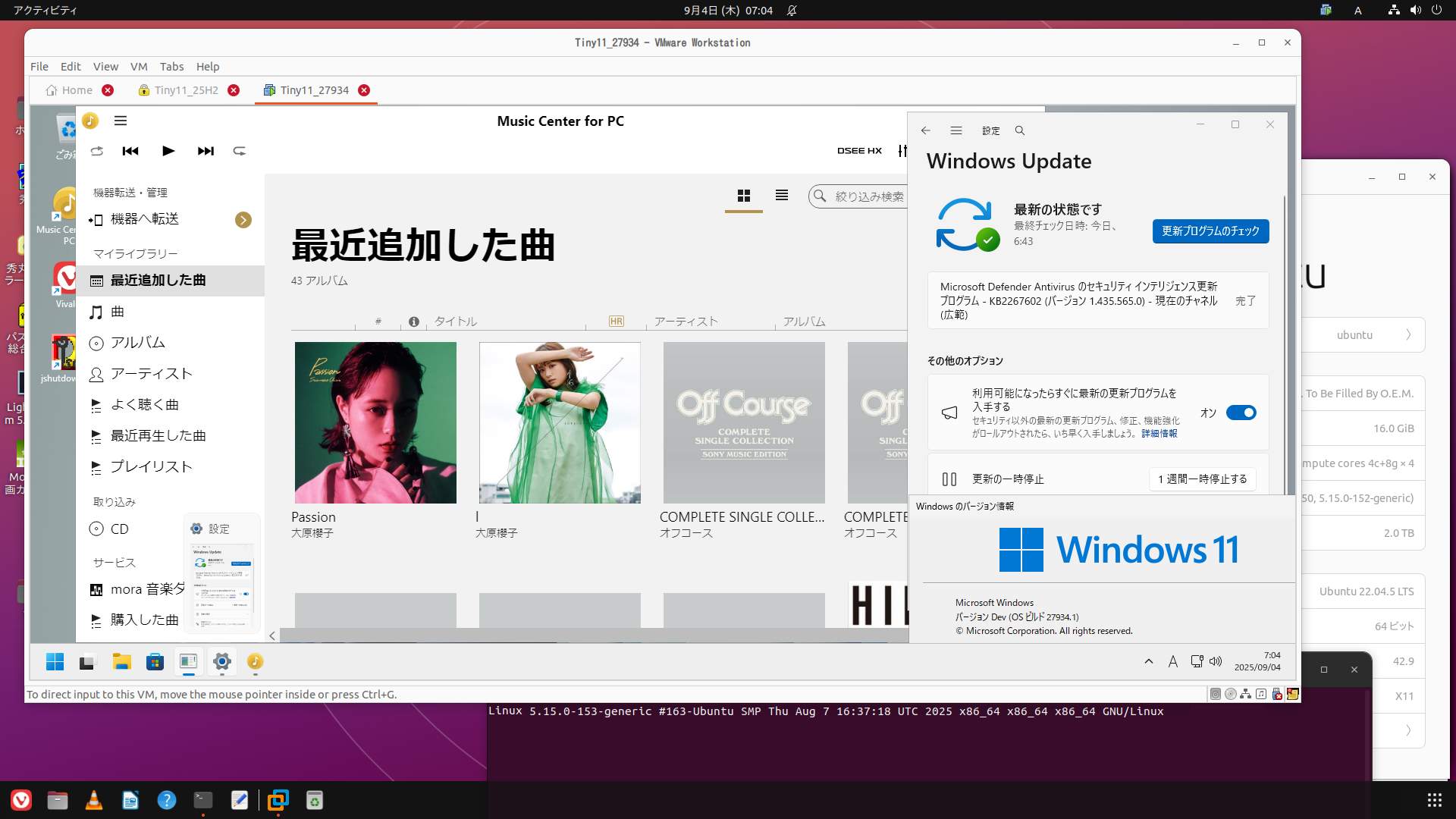Screen dimensions: 1456x819
Task: Open the VMware VM menu
Action: [x=139, y=67]
